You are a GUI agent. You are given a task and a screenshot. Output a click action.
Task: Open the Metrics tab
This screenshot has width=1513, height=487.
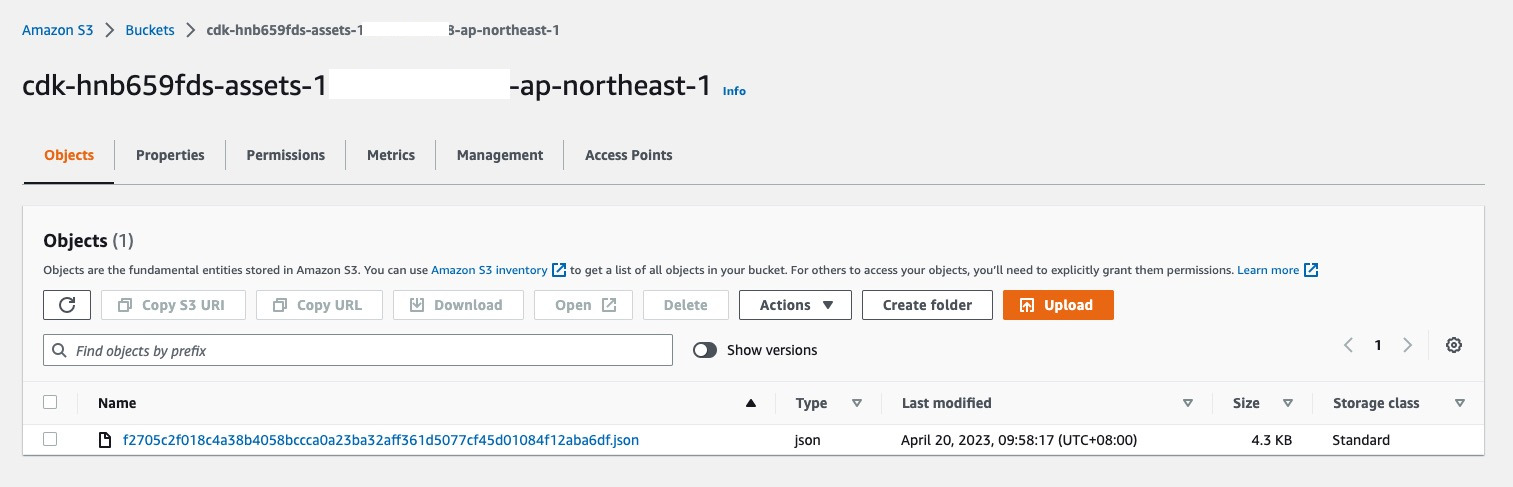click(x=391, y=155)
